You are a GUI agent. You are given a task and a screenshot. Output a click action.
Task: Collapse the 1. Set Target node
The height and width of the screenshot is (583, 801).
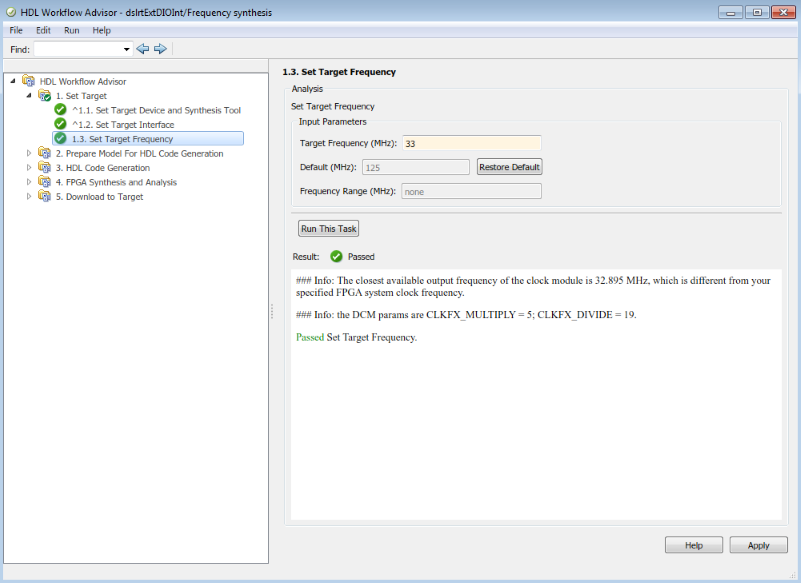pos(29,95)
